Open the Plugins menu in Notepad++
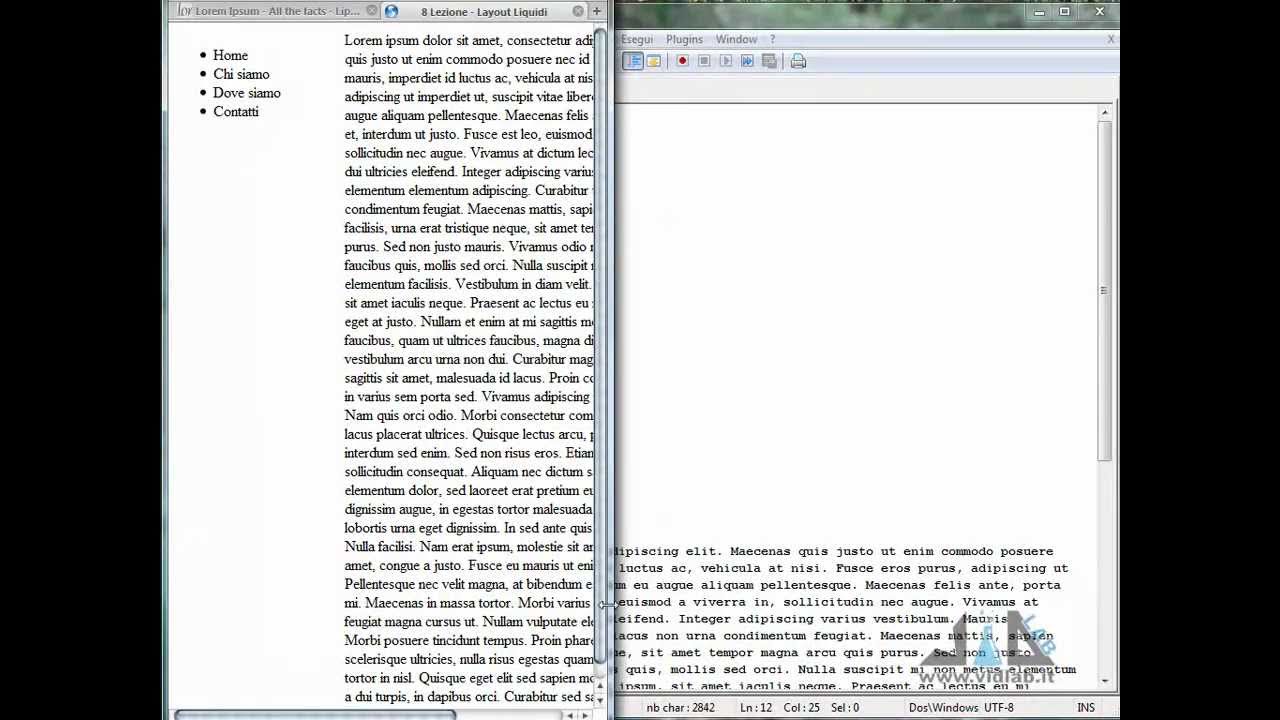 pyautogui.click(x=684, y=39)
